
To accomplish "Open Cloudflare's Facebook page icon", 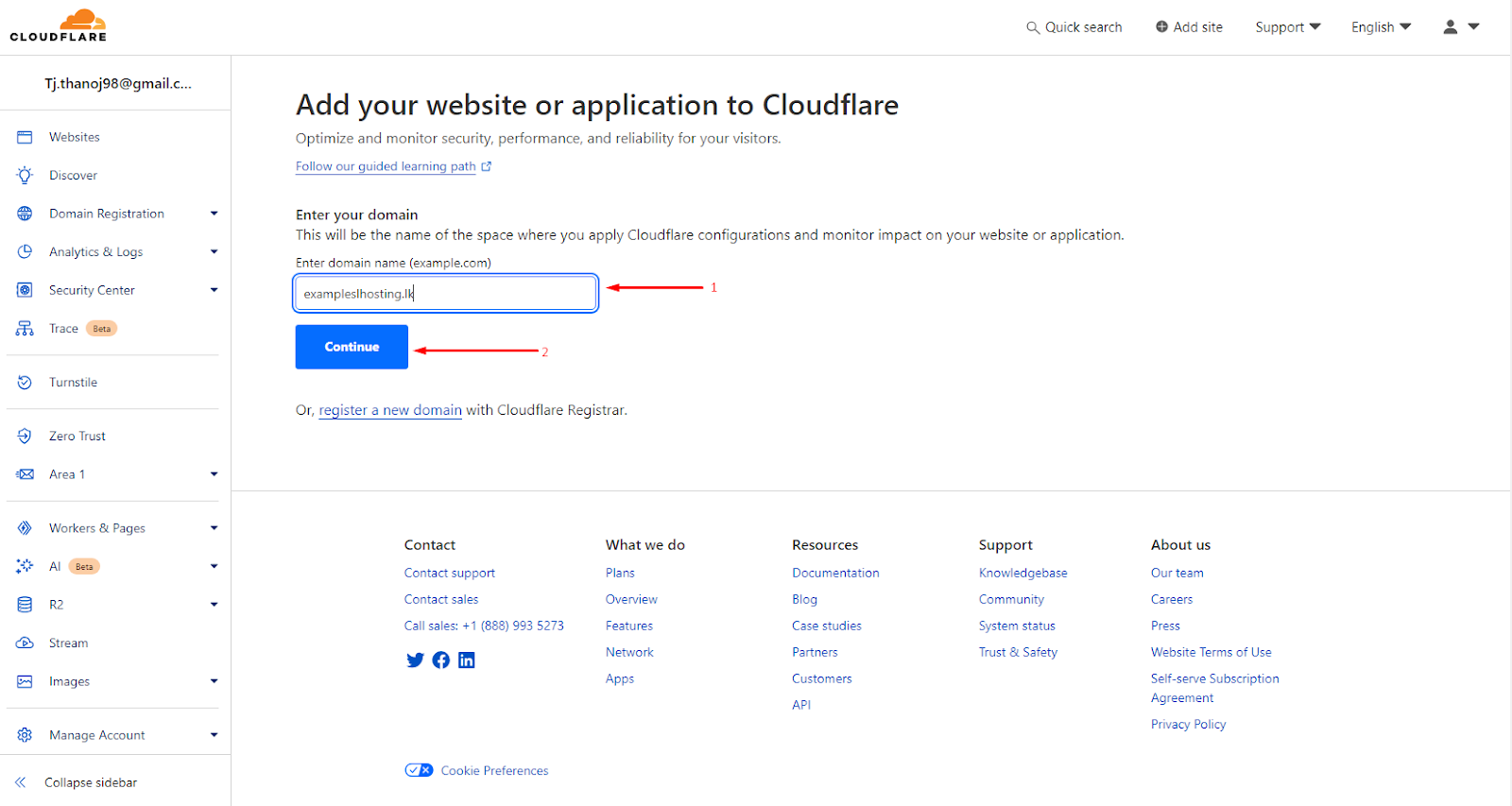I will pos(441,660).
